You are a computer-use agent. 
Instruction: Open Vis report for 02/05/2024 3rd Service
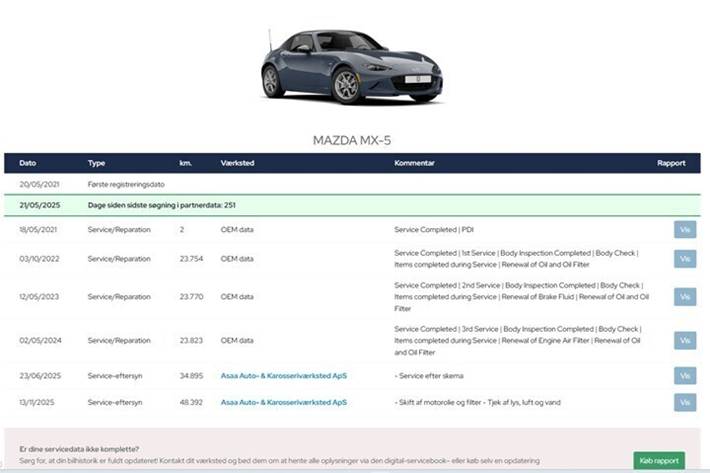tap(685, 340)
